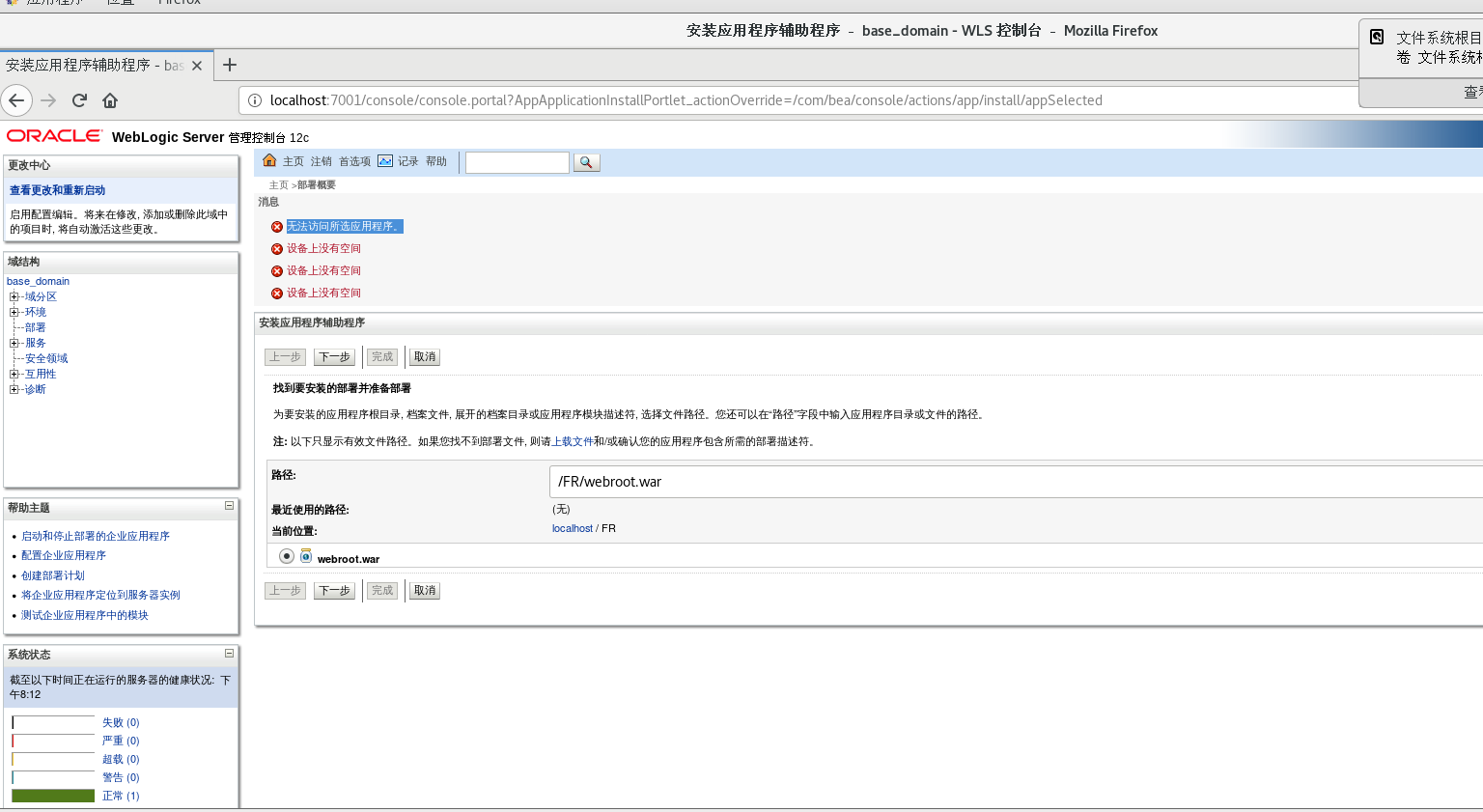Reload the page with the refresh icon
Viewport: 1483px width, 812px height.
tap(80, 100)
